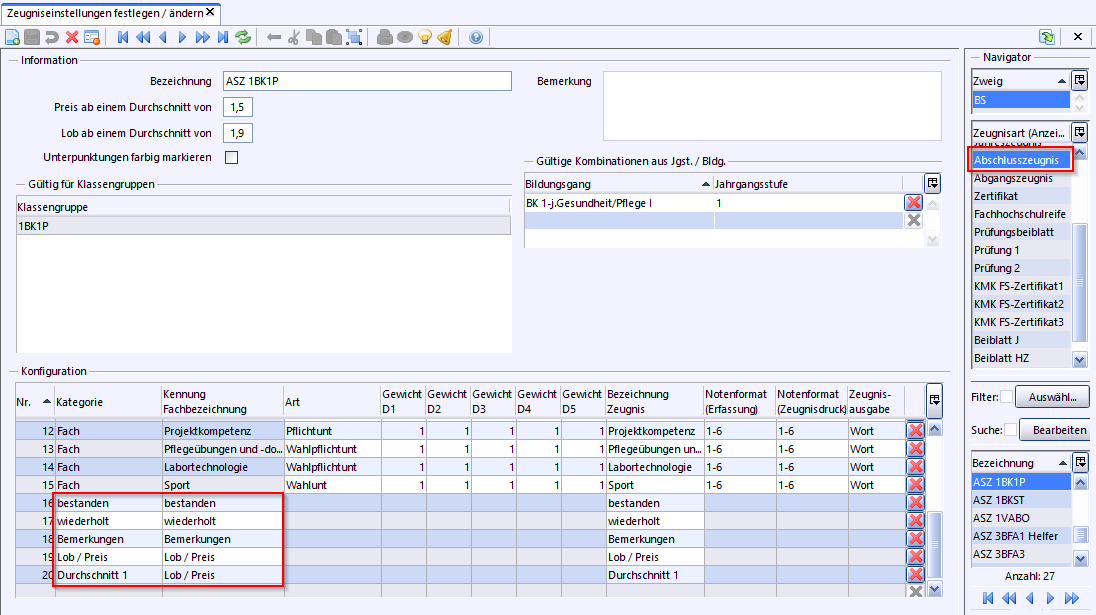The width and height of the screenshot is (1096, 615).
Task: Jump to first record using toolbar arrow
Action: click(123, 37)
